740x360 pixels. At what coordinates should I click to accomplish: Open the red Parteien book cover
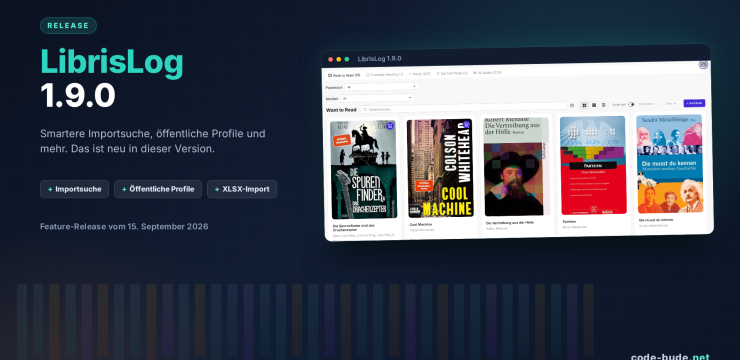point(593,165)
